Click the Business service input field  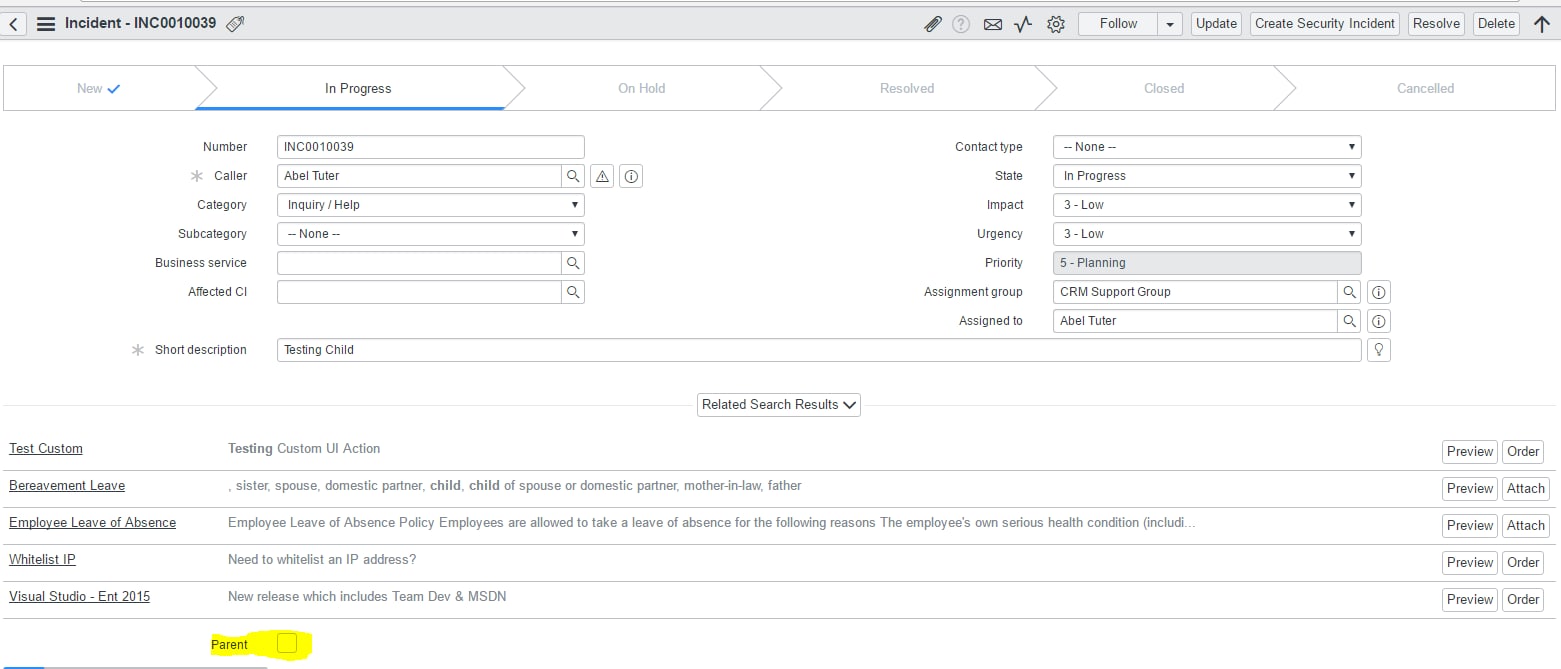click(419, 263)
